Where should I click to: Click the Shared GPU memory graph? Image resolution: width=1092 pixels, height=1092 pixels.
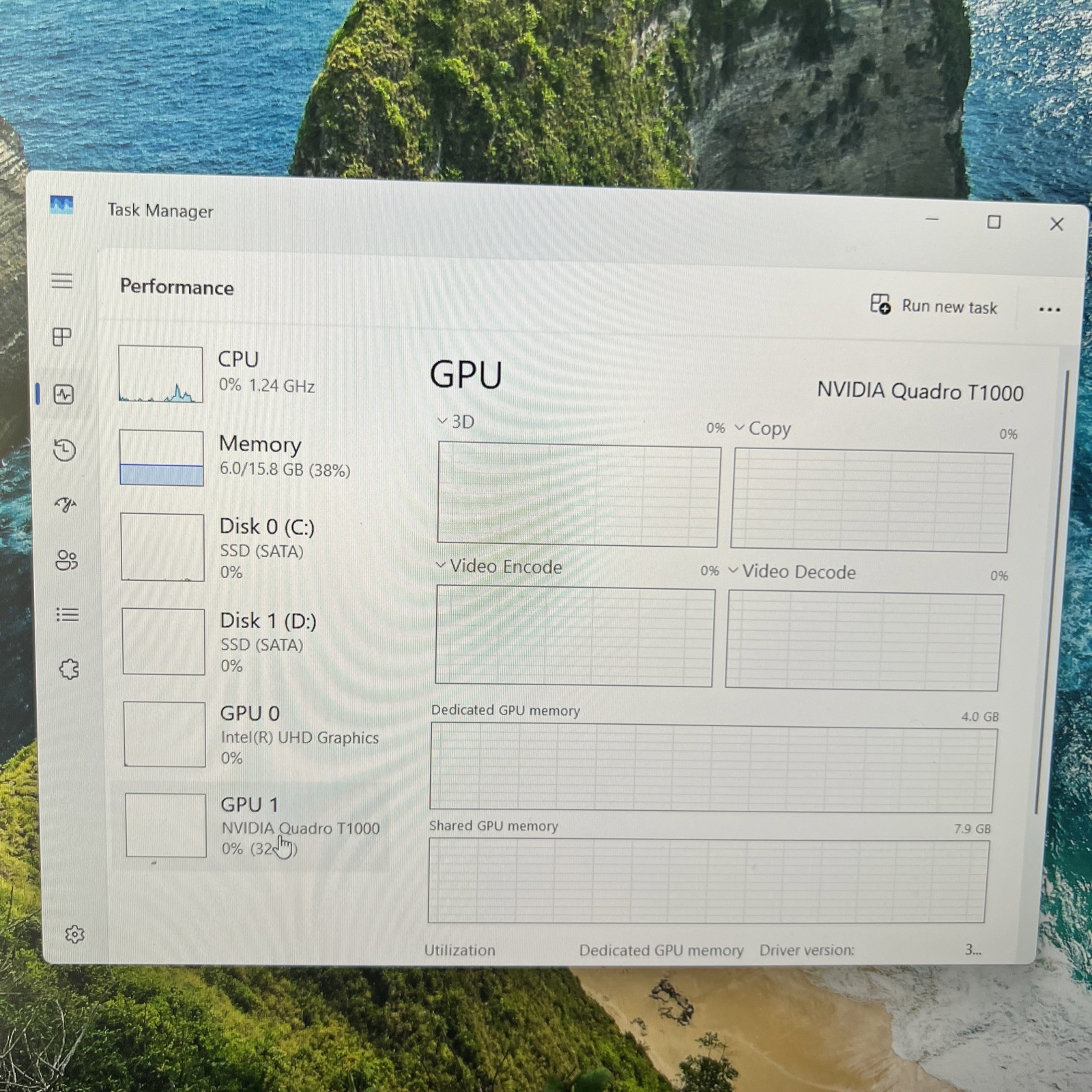[708, 881]
